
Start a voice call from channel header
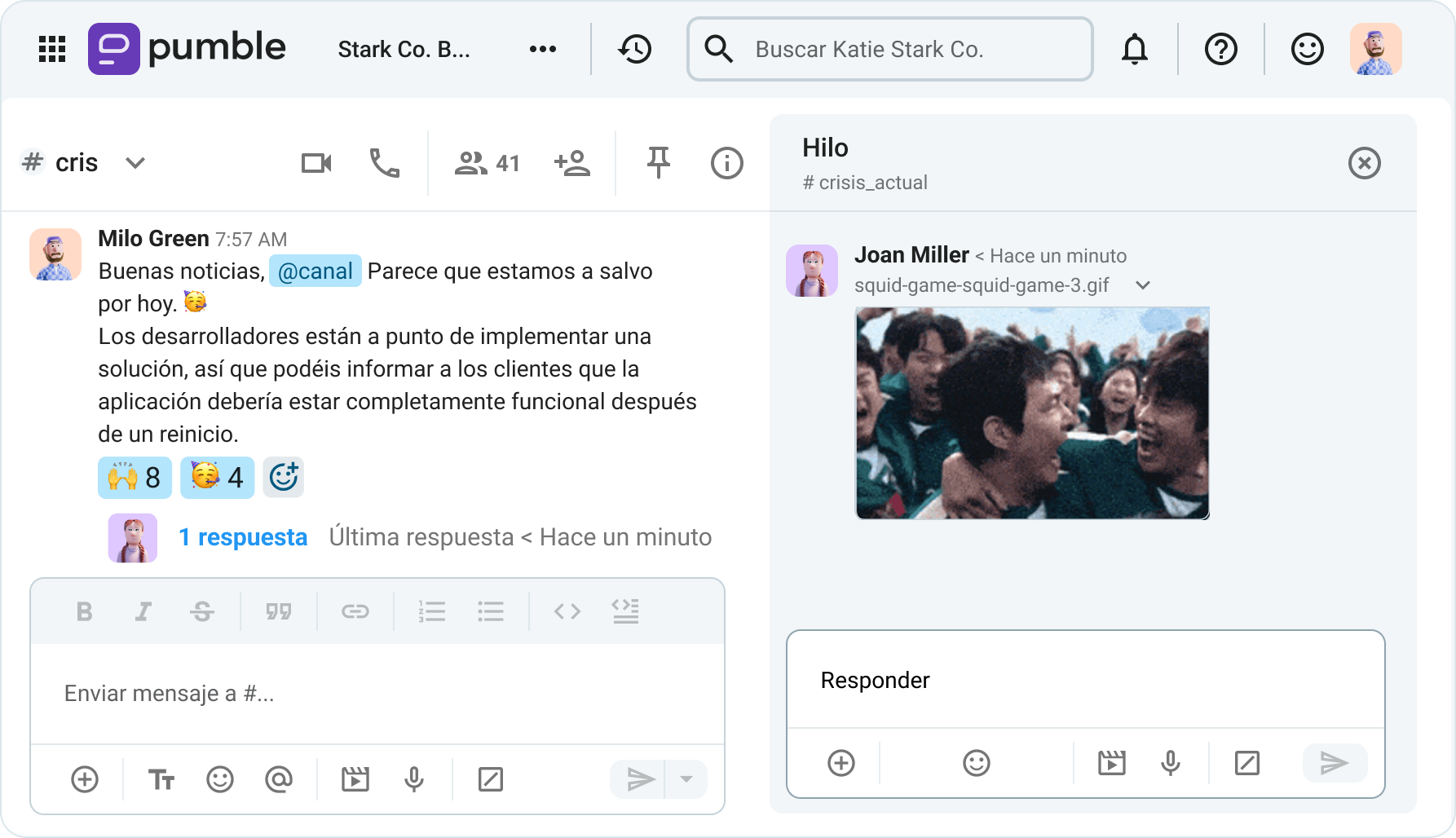point(383,162)
